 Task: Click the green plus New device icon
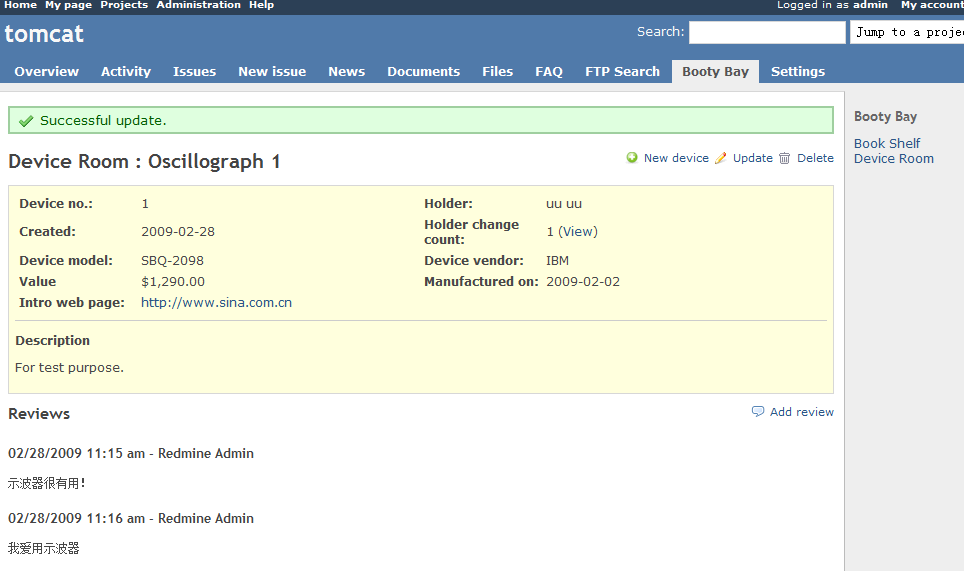pos(632,158)
